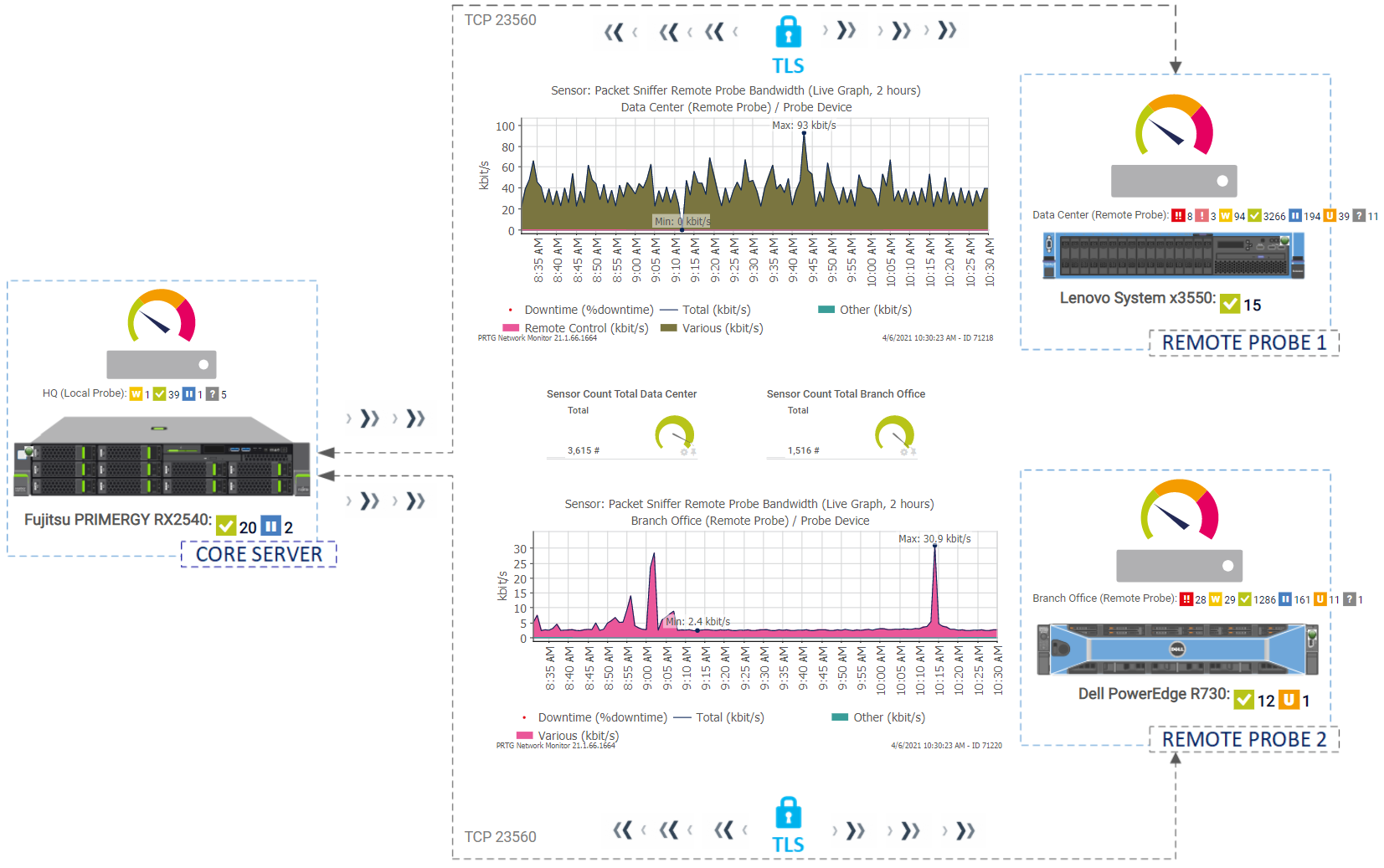Open the Fujitsu PRIMERGY RX2540 server image
1384x868 pixels.
click(x=162, y=458)
